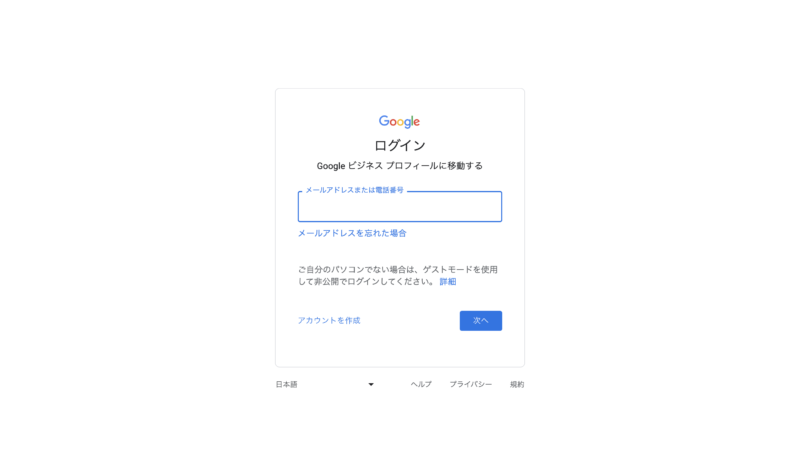Click the subtitle Google ビジネス プロフィールに移動する
The height and width of the screenshot is (456, 800).
[399, 166]
